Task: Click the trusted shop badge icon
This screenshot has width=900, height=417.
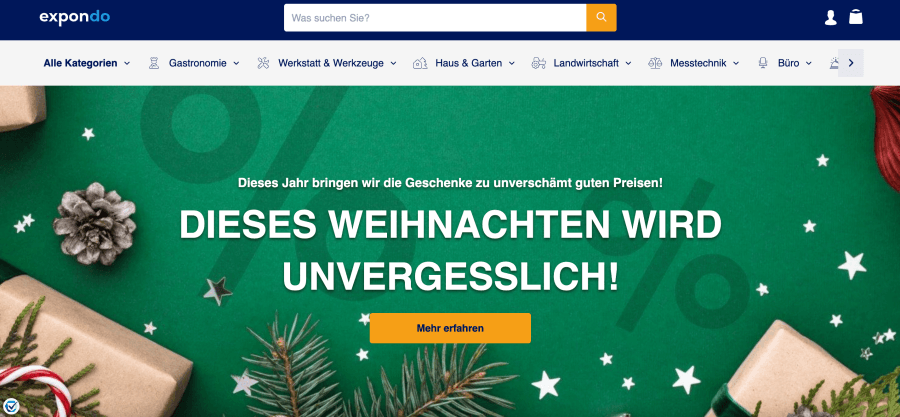Action: coord(10,408)
